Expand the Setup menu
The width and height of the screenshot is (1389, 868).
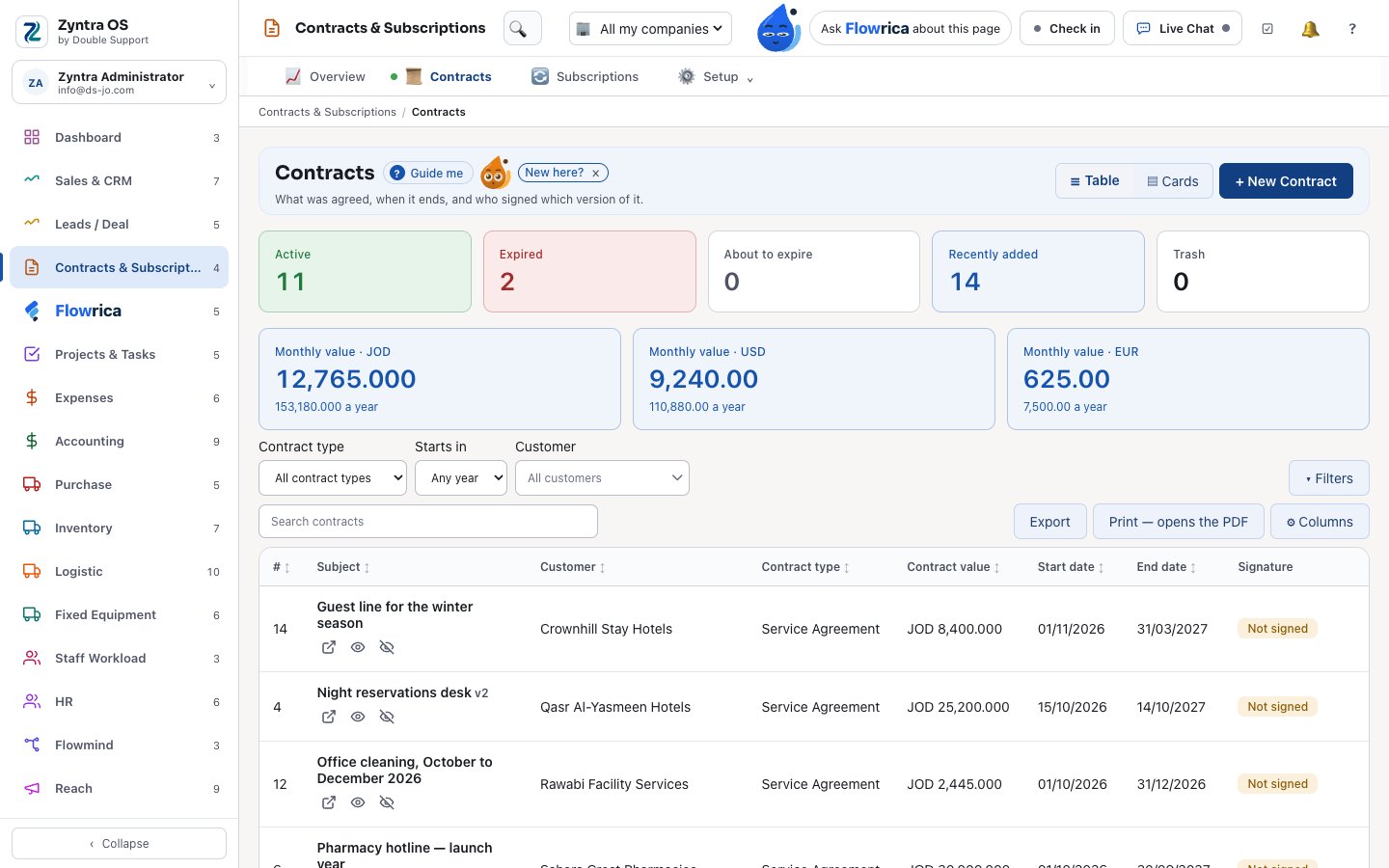pyautogui.click(x=715, y=76)
